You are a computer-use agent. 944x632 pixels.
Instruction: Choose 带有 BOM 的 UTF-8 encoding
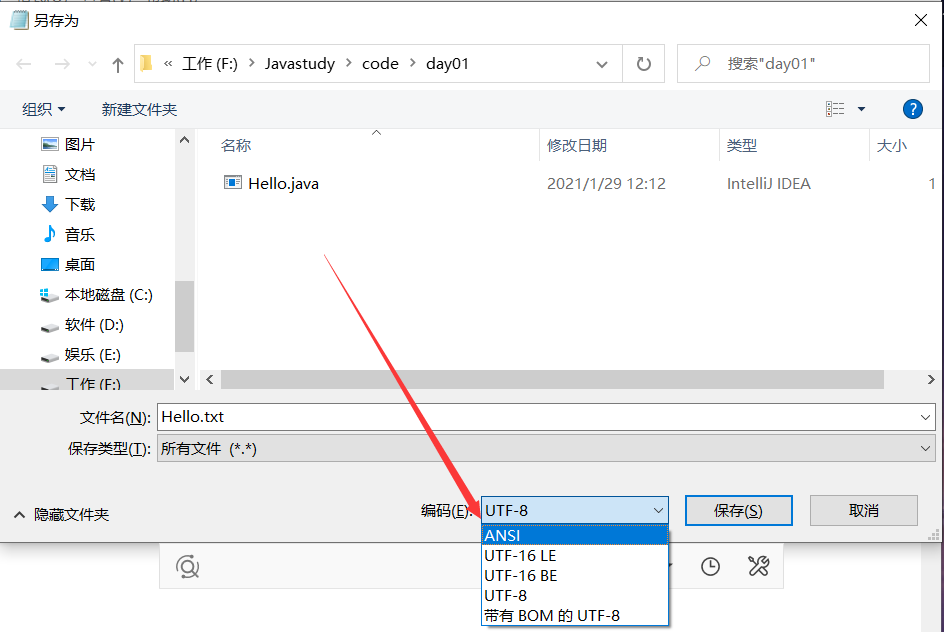pyautogui.click(x=575, y=616)
